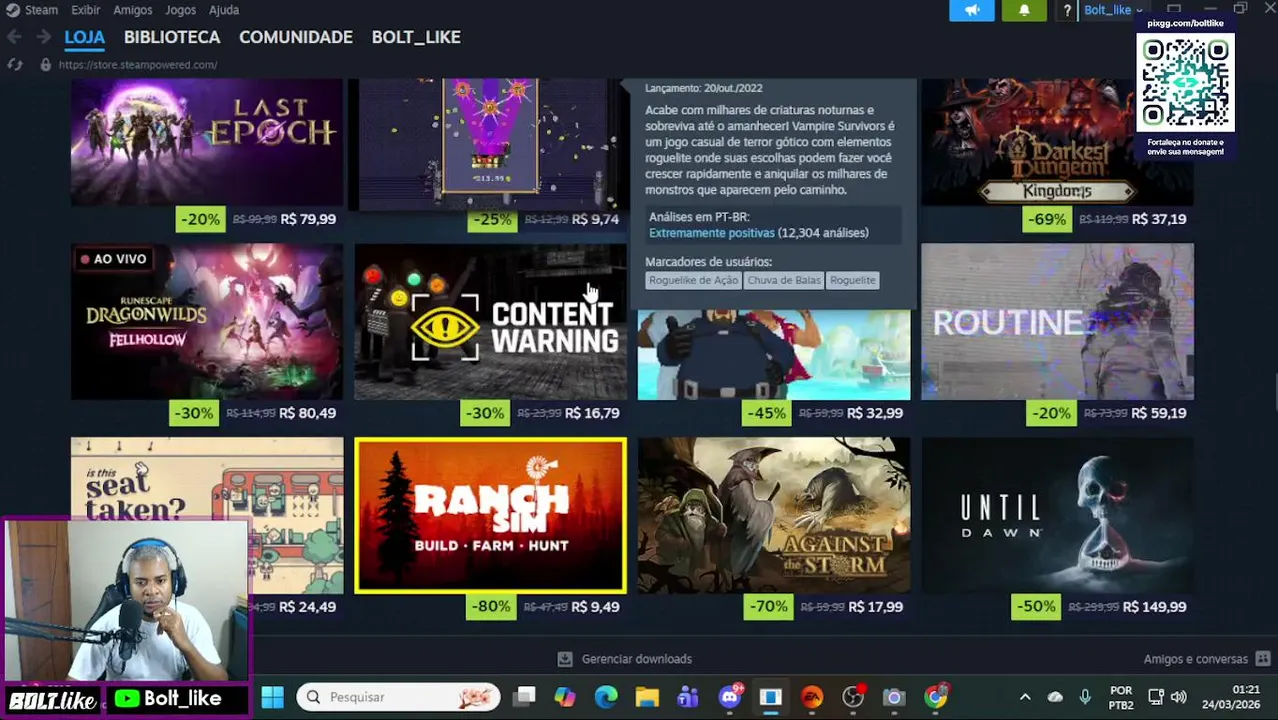
Task: Go back with the back arrow
Action: coord(14,37)
